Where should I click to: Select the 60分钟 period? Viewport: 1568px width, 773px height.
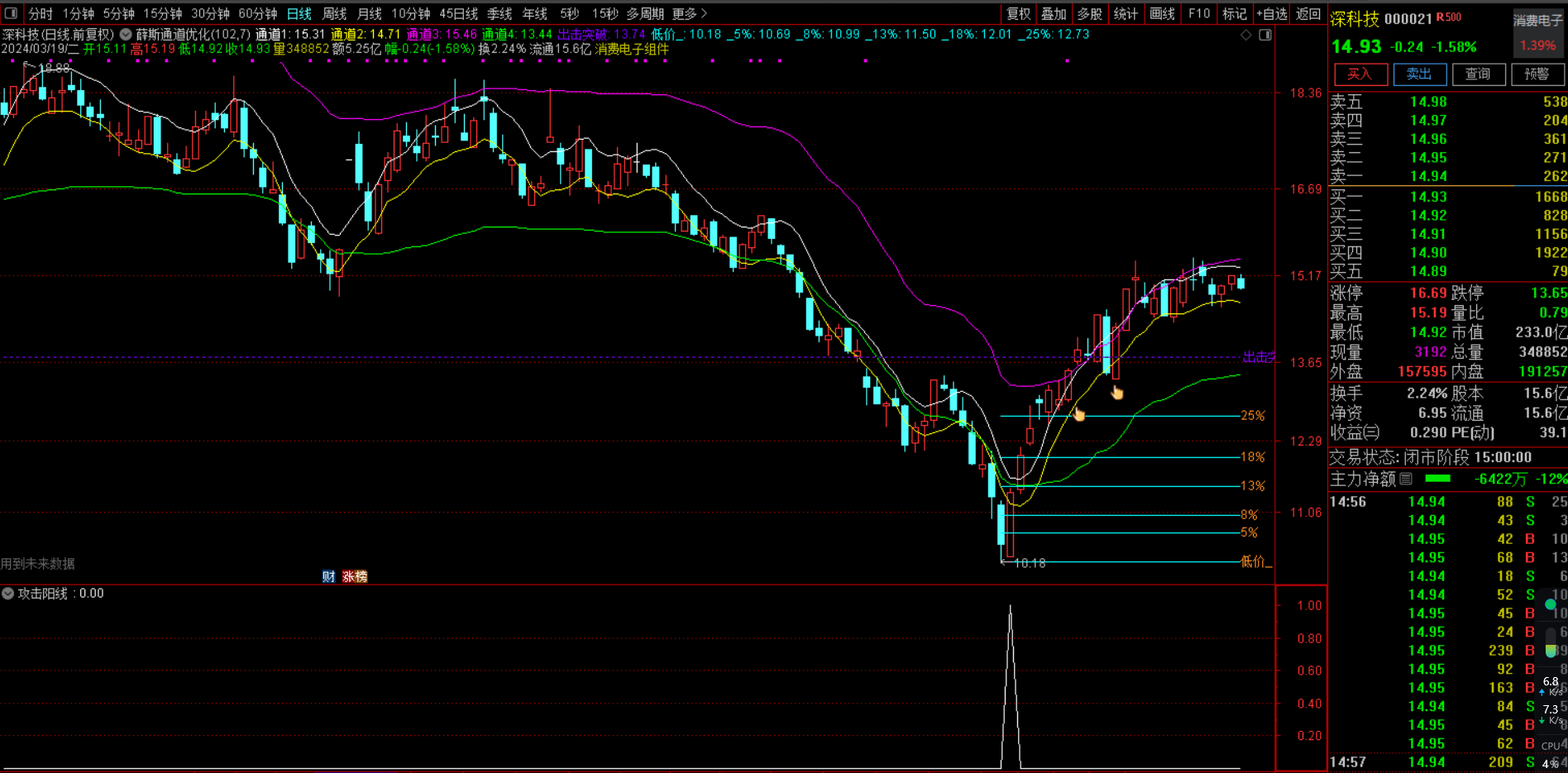point(258,13)
